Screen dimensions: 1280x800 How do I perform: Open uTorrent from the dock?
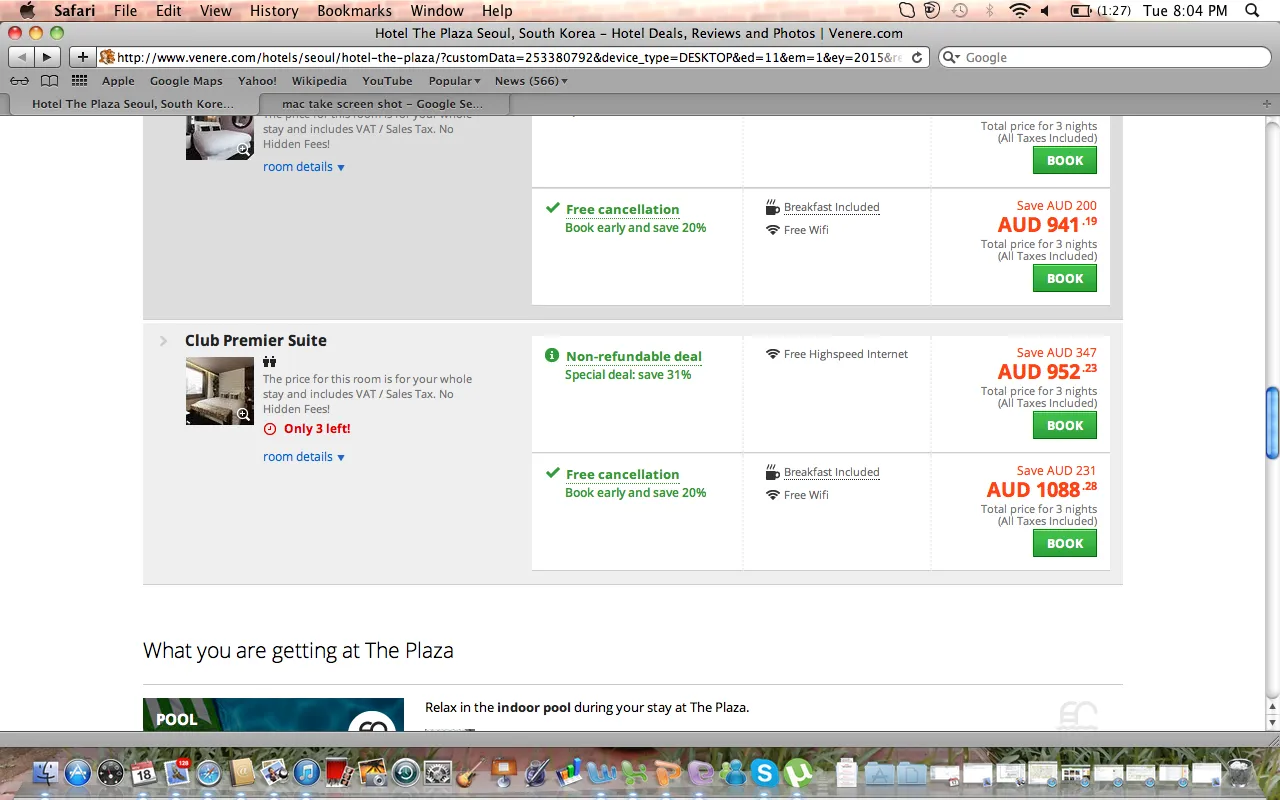[798, 773]
